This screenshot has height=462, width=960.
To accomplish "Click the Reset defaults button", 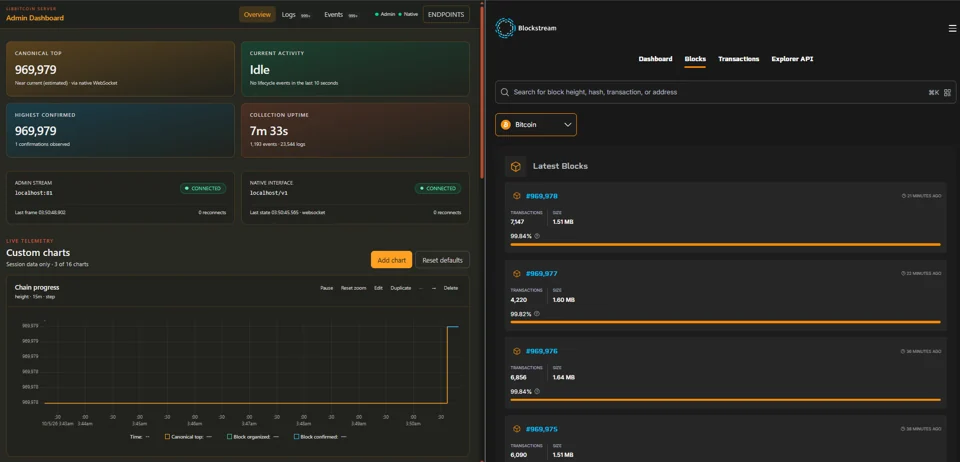I will pyautogui.click(x=442, y=260).
